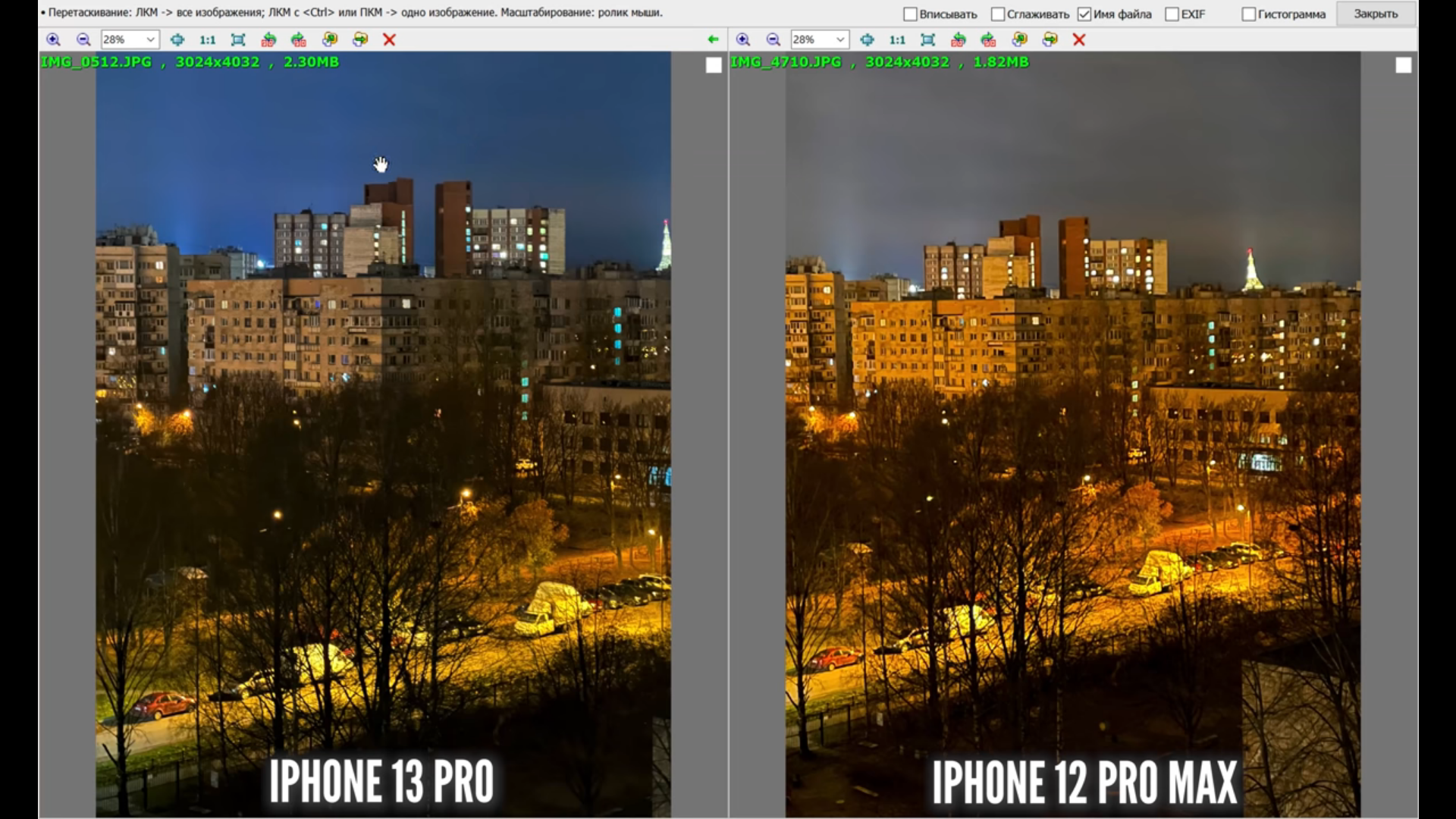Image resolution: width=1456 pixels, height=819 pixels.
Task: Rotate left image 90 degrees counterclockwise
Action: click(268, 39)
